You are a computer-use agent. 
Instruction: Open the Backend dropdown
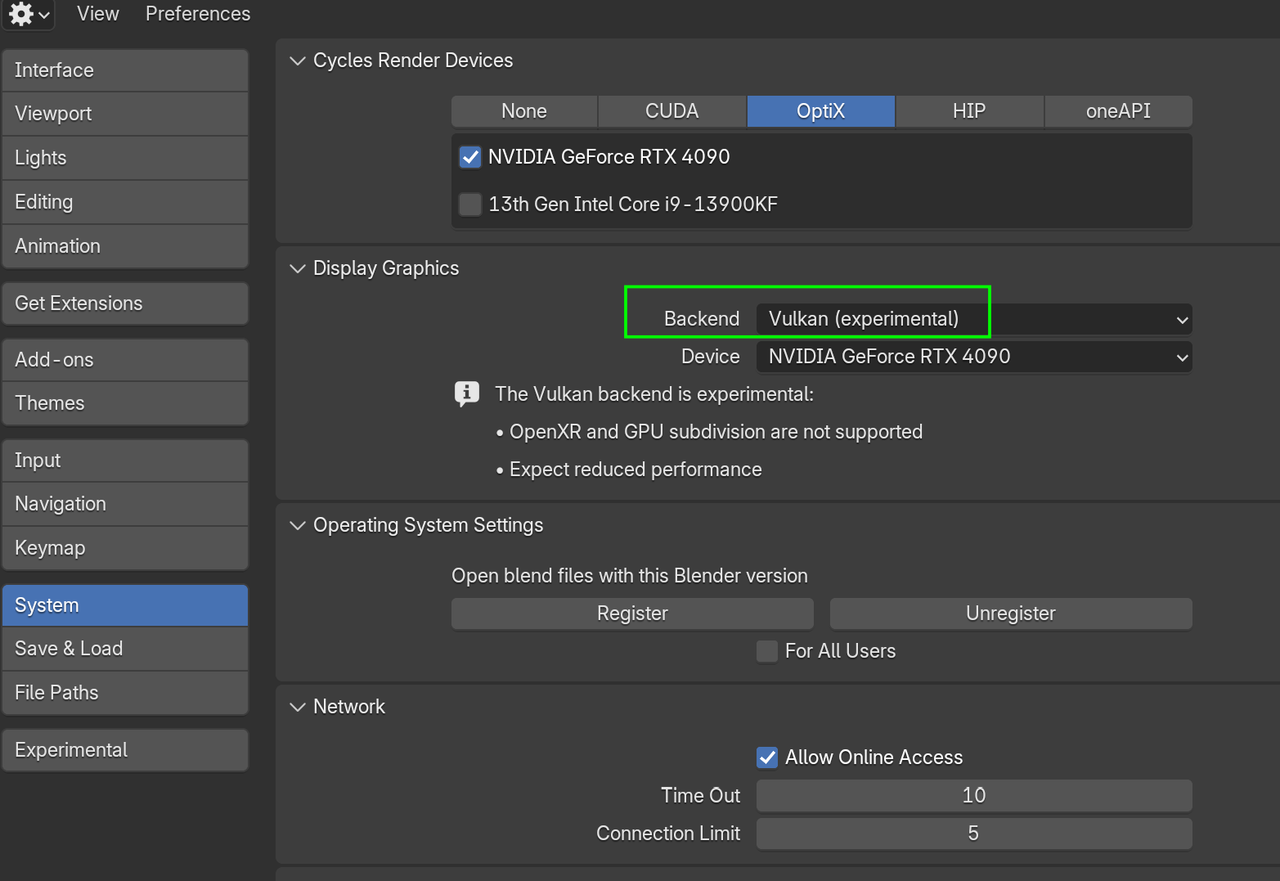click(x=973, y=319)
